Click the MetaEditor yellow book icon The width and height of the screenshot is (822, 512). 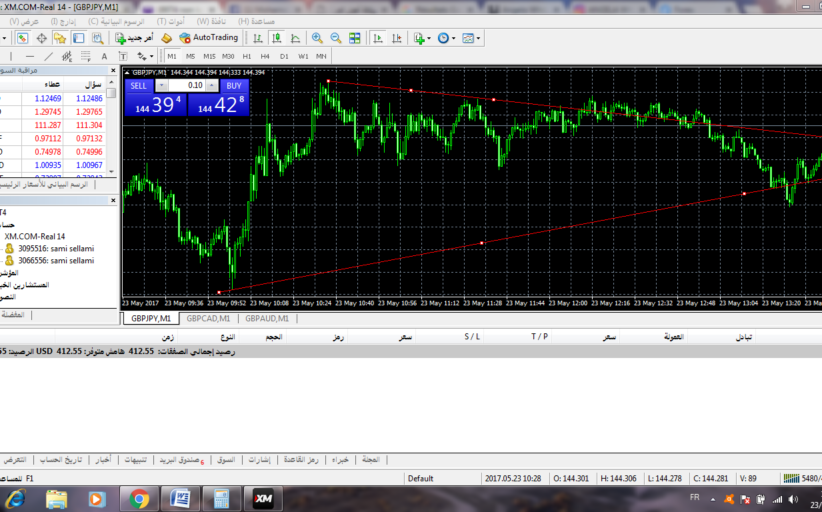[165, 38]
